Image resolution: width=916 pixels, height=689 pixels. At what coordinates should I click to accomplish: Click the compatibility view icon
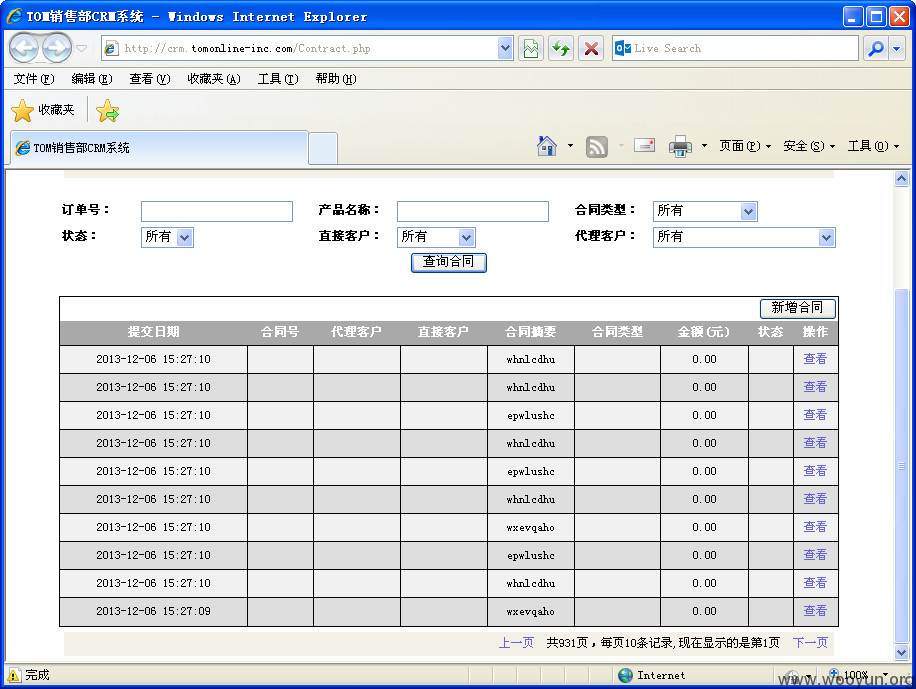pyautogui.click(x=531, y=49)
